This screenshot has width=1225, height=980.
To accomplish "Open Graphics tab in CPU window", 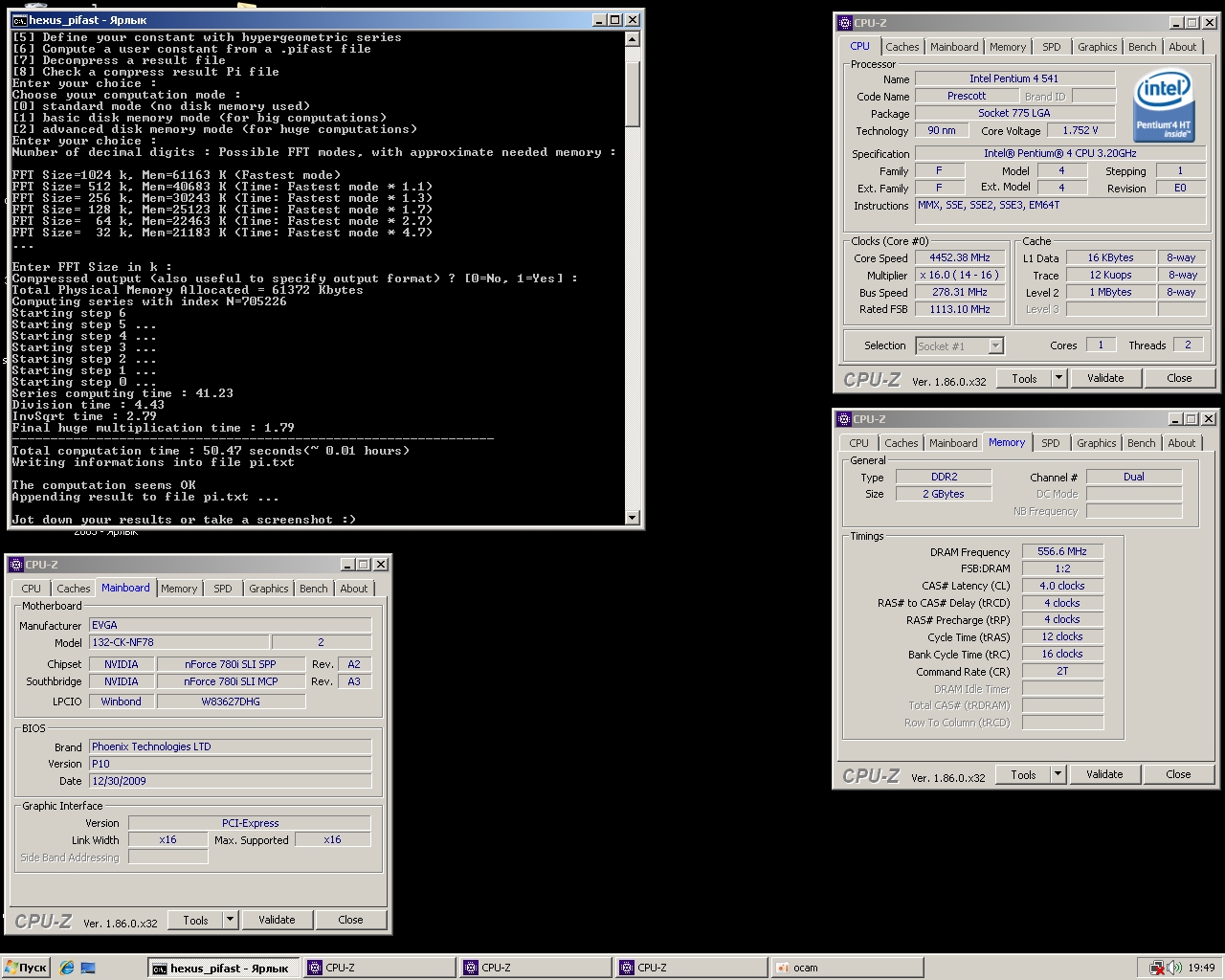I will (1097, 47).
